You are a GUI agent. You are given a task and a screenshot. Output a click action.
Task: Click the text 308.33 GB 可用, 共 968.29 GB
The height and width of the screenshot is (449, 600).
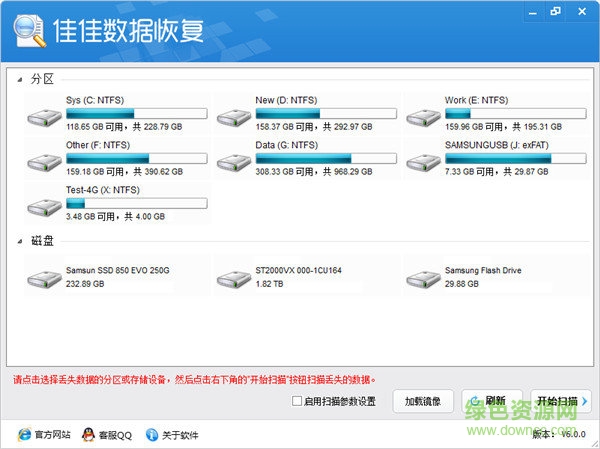314,171
